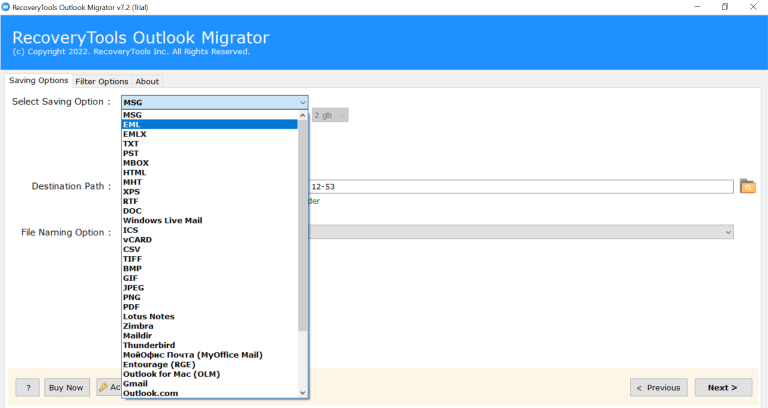Image resolution: width=768 pixels, height=408 pixels.
Task: Choose CSV format option
Action: pos(210,249)
